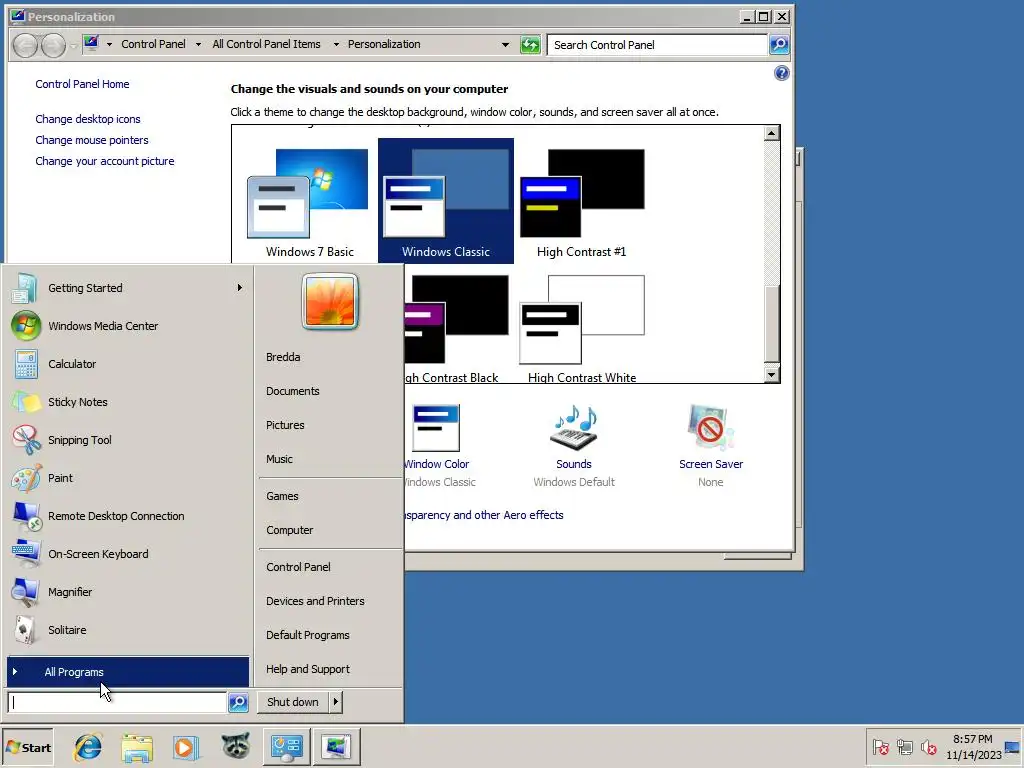1024x768 pixels.
Task: Click the theme list scroll up arrow
Action: pyautogui.click(x=771, y=133)
